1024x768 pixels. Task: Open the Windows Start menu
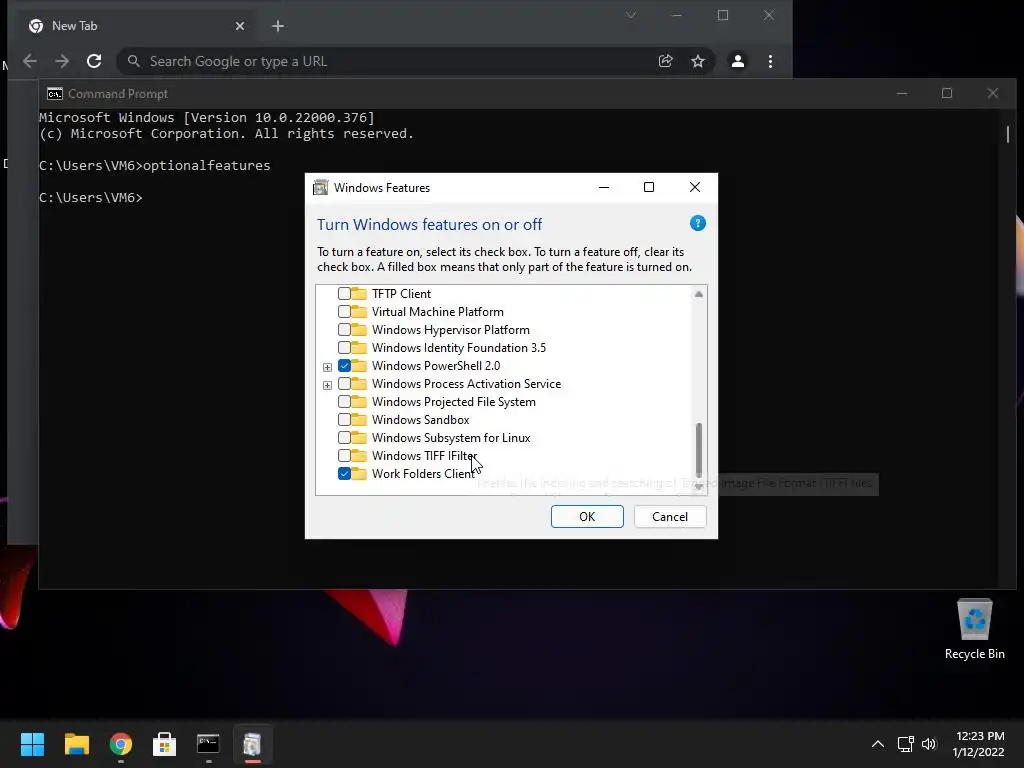[32, 744]
